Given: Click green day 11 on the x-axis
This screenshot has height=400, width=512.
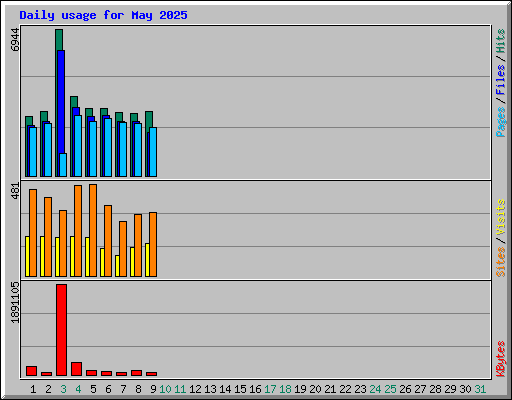Looking at the screenshot, I should [180, 389].
